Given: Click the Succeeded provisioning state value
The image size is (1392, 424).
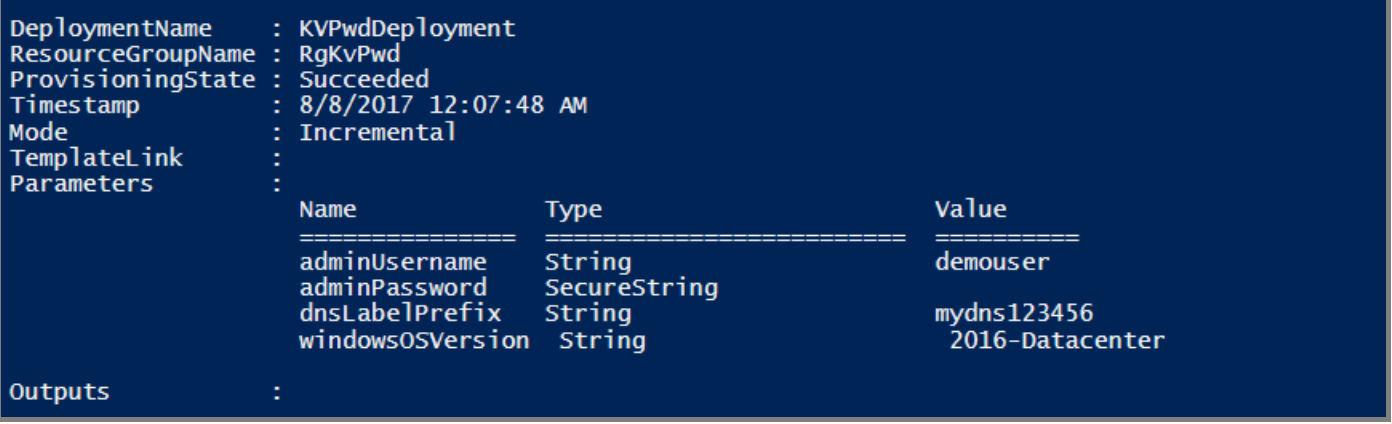Looking at the screenshot, I should (364, 79).
